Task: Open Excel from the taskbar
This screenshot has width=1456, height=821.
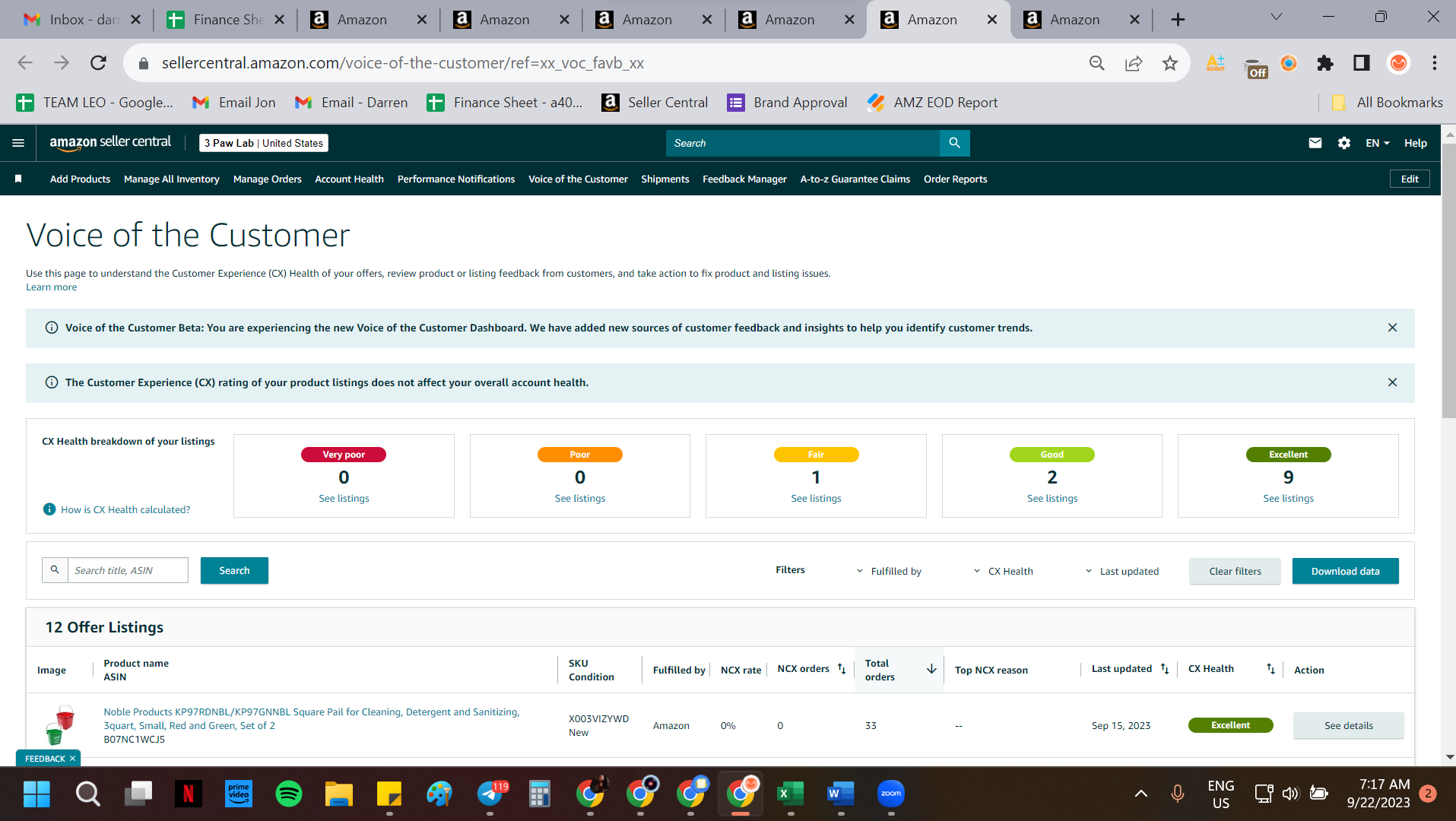Action: tap(791, 794)
